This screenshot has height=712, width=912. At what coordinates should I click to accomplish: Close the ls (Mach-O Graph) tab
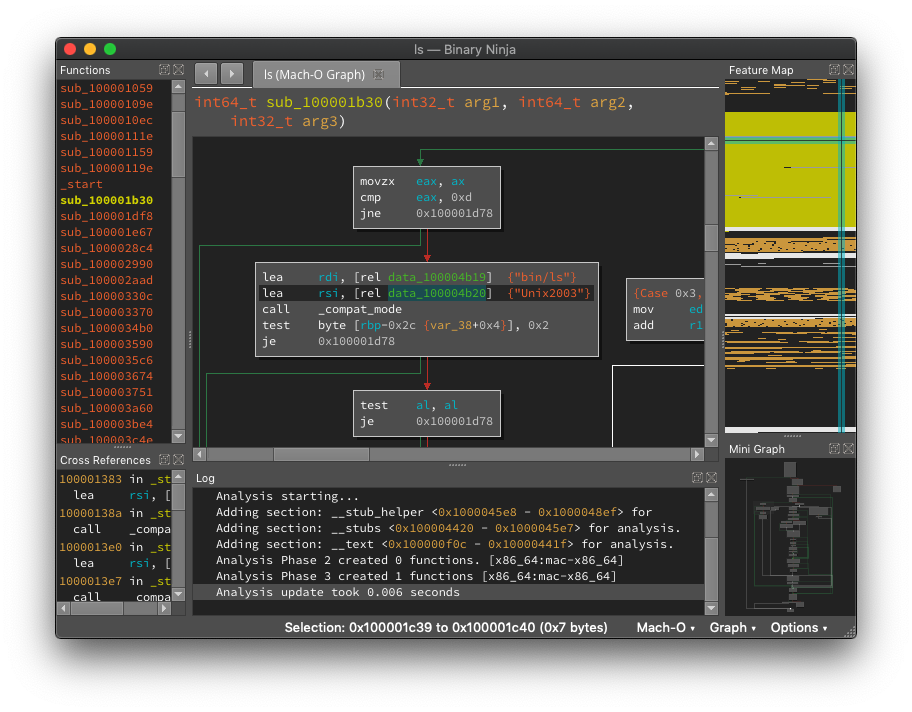pos(378,75)
